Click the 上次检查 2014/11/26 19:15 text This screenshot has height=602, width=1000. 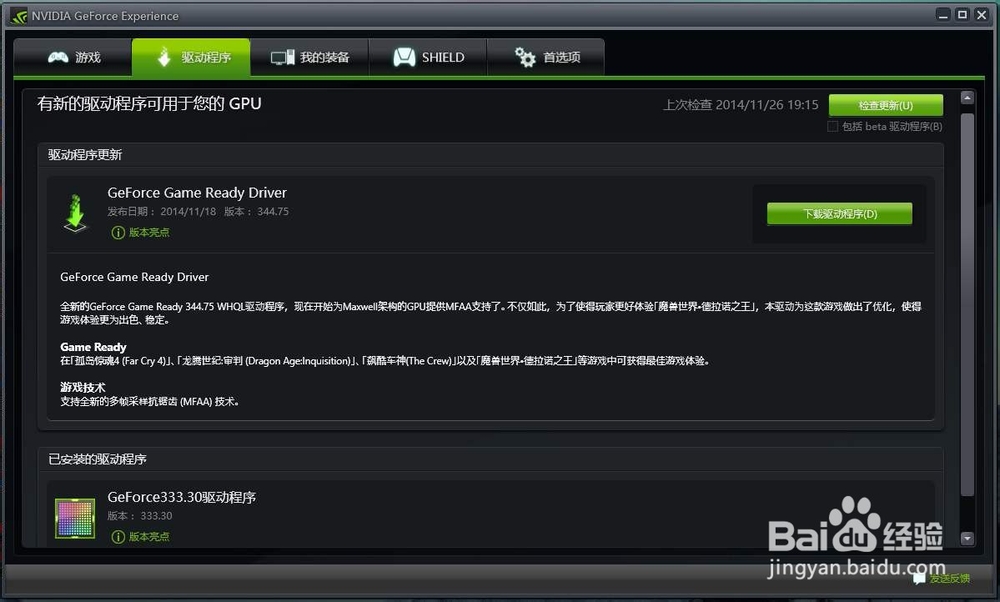[740, 105]
